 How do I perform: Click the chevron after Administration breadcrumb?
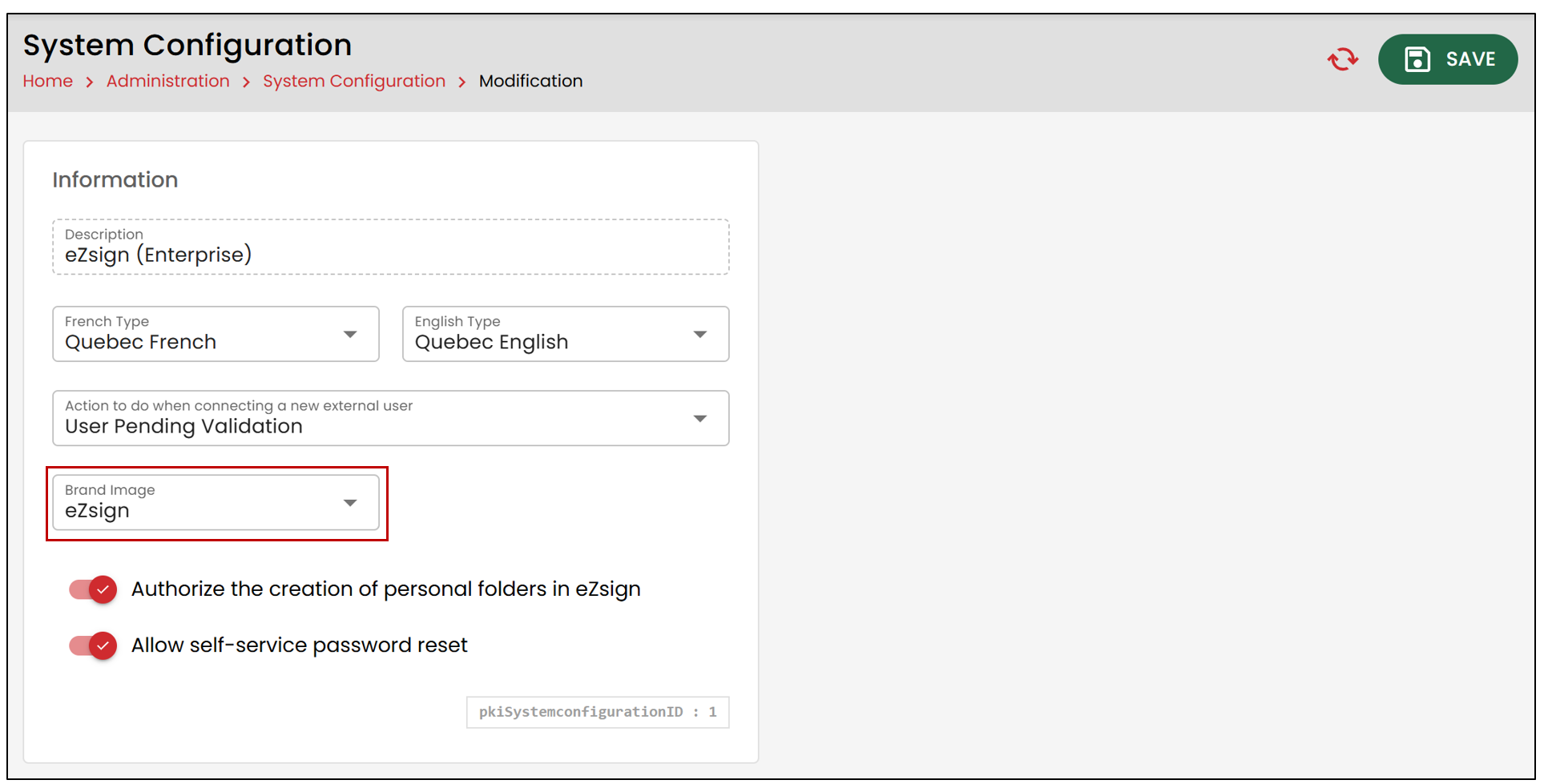pyautogui.click(x=246, y=82)
